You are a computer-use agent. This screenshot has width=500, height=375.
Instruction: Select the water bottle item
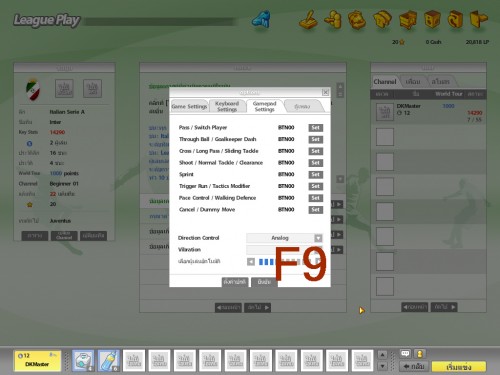[108, 360]
